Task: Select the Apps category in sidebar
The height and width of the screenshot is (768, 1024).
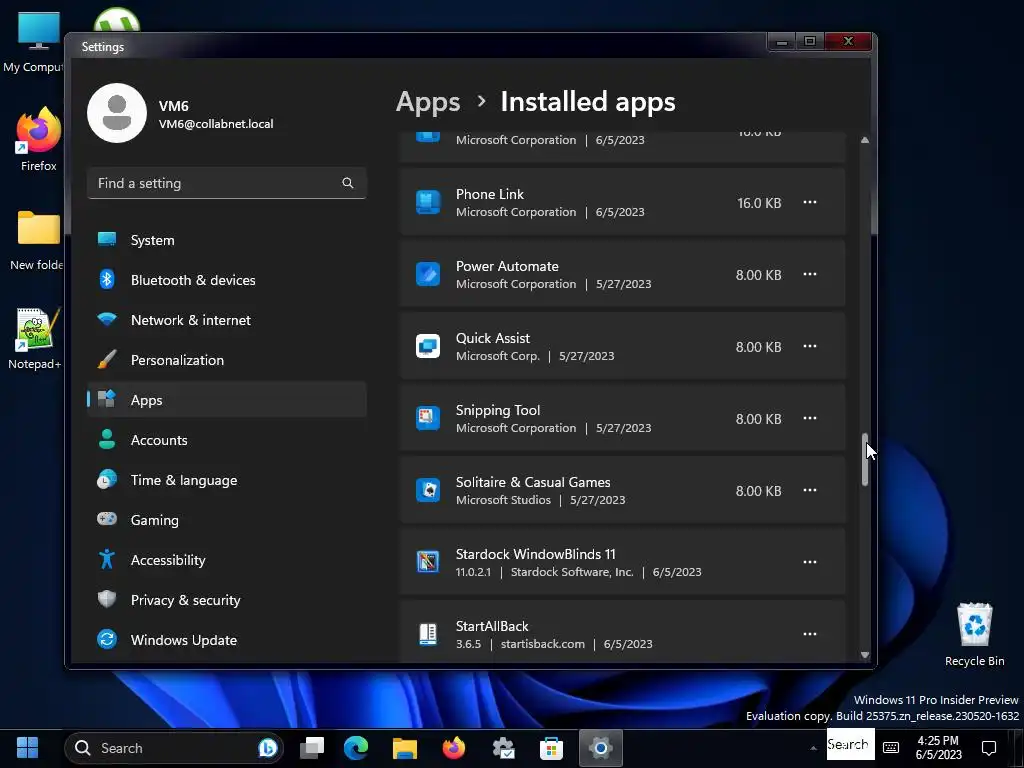Action: [x=227, y=400]
